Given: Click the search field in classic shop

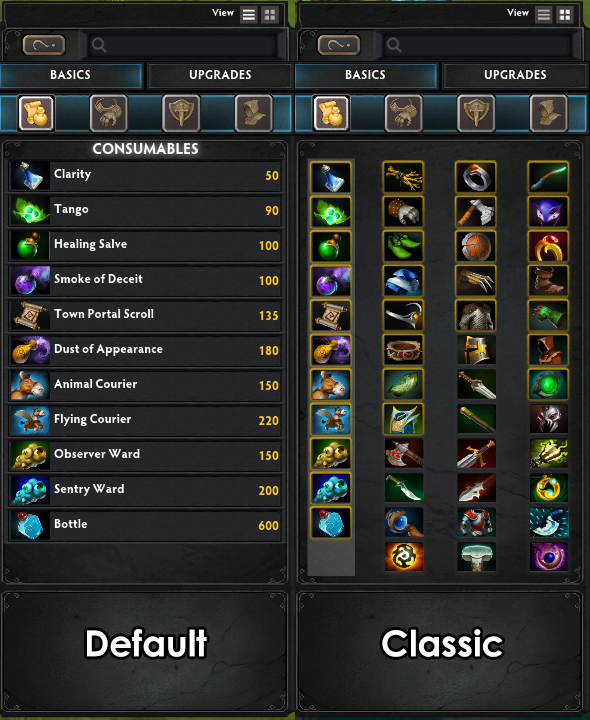Looking at the screenshot, I should click(x=478, y=45).
